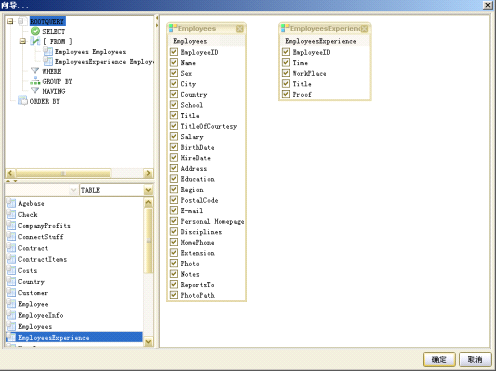Uncheck the PhotoPath field checkbox
Screen dimensions: 497x371
tap(174, 295)
